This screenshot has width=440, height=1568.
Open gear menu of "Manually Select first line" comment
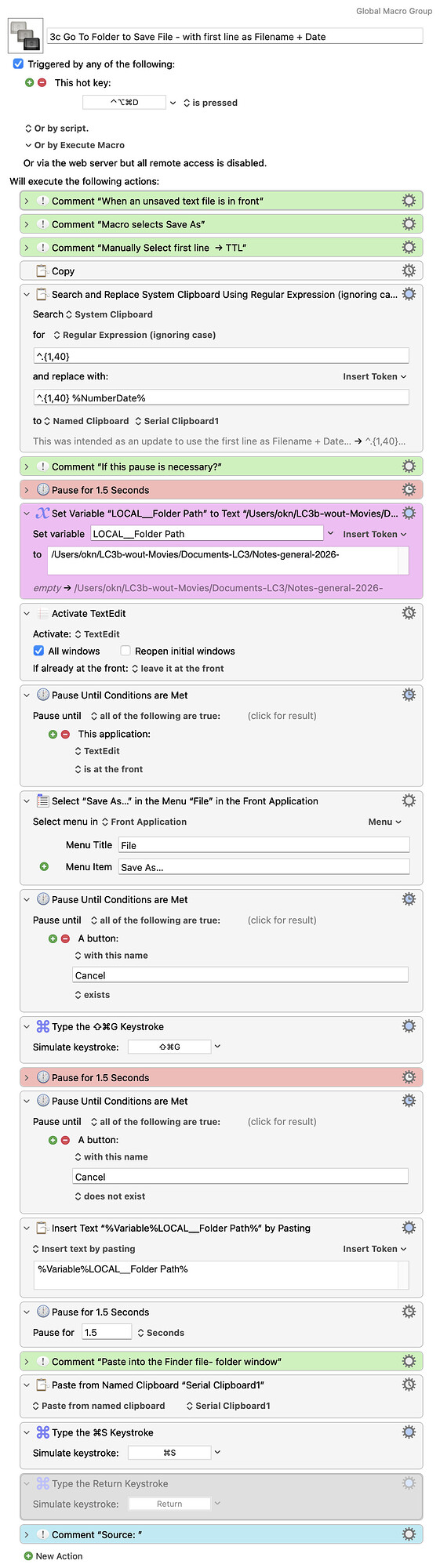pos(409,248)
